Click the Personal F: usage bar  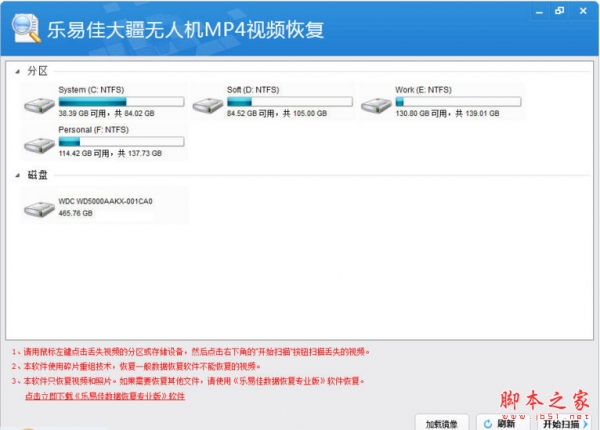121,142
